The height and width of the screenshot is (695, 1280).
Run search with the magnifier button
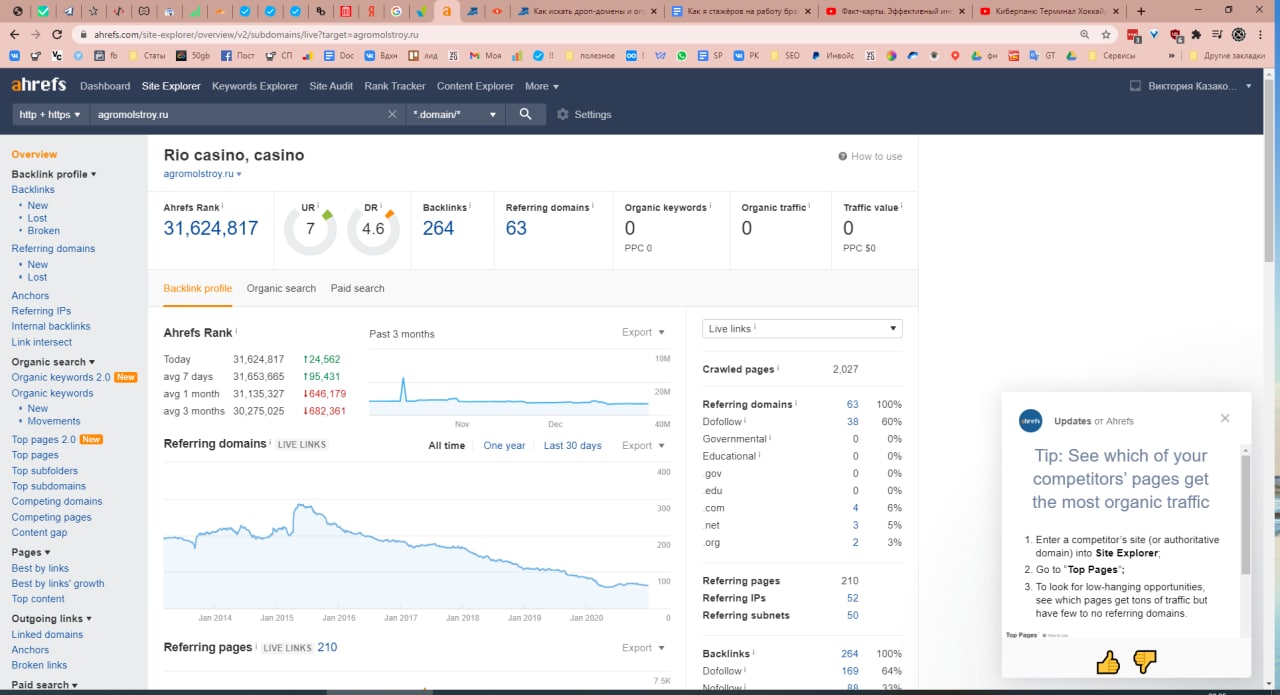tap(526, 115)
